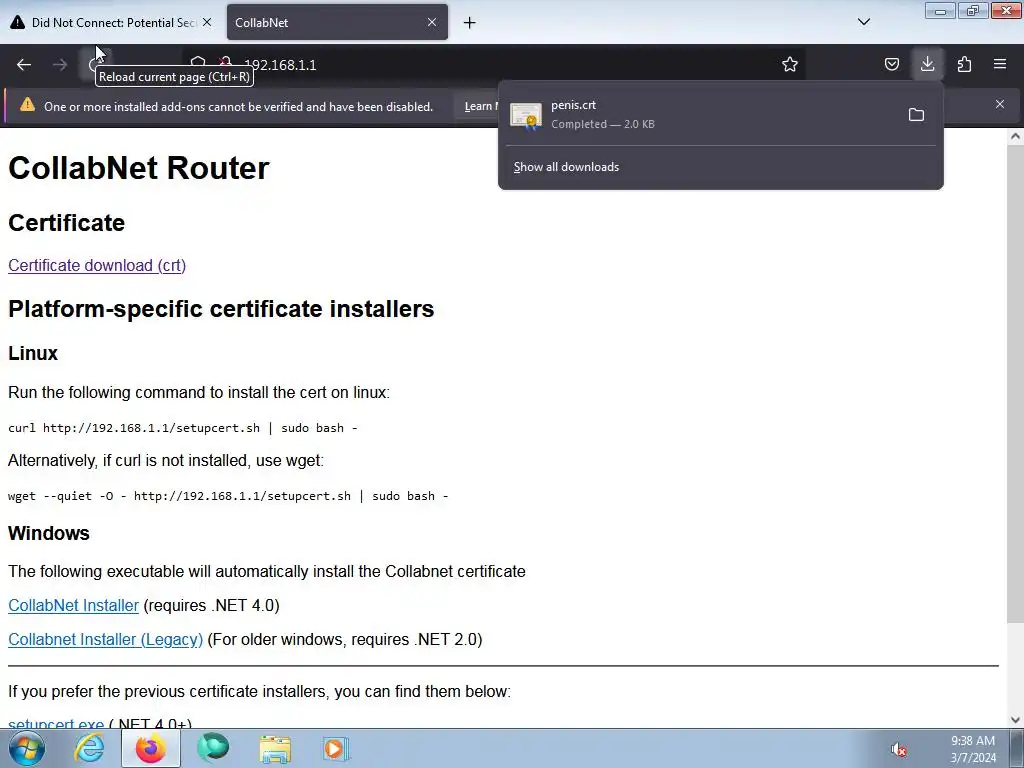Toggle the Downloads toolbar button

[x=927, y=64]
